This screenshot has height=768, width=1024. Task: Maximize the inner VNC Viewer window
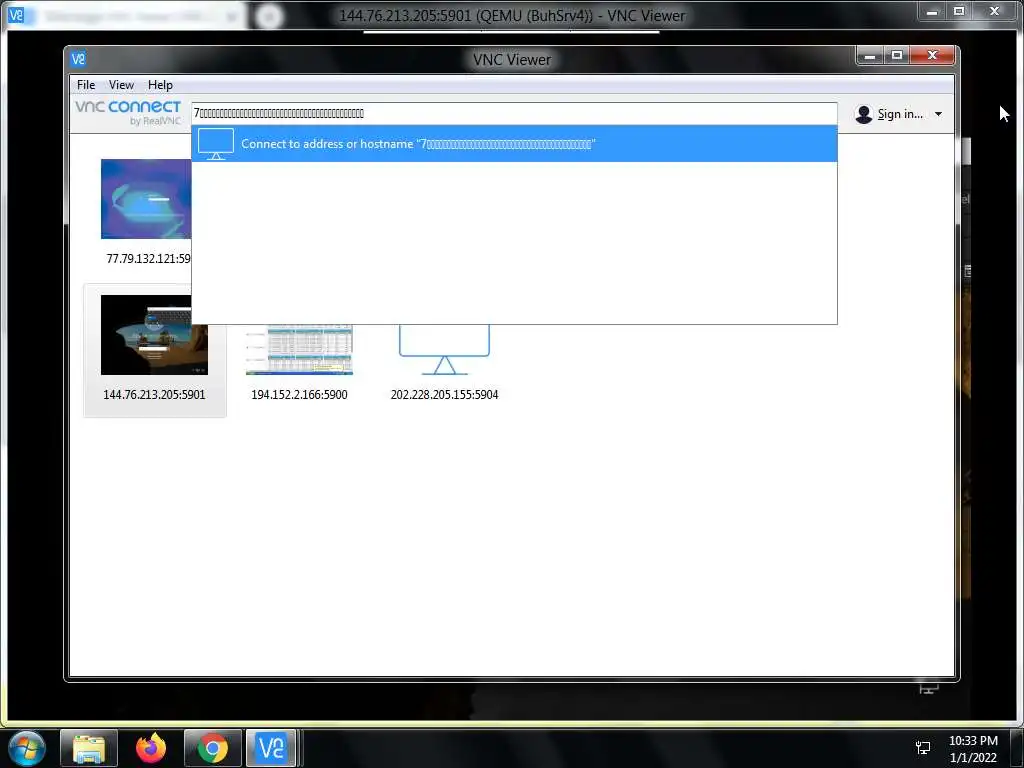[897, 56]
